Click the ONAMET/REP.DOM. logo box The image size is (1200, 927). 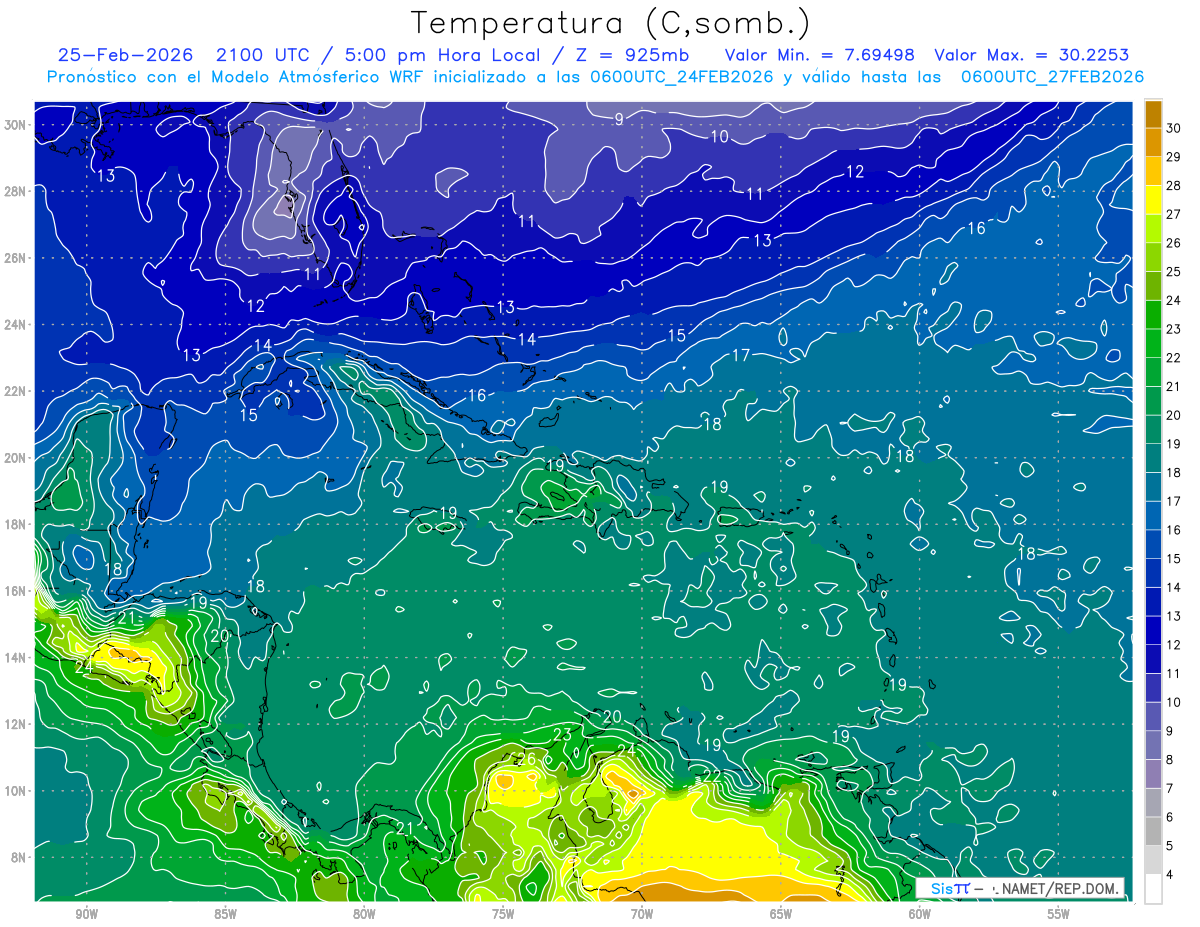1020,888
